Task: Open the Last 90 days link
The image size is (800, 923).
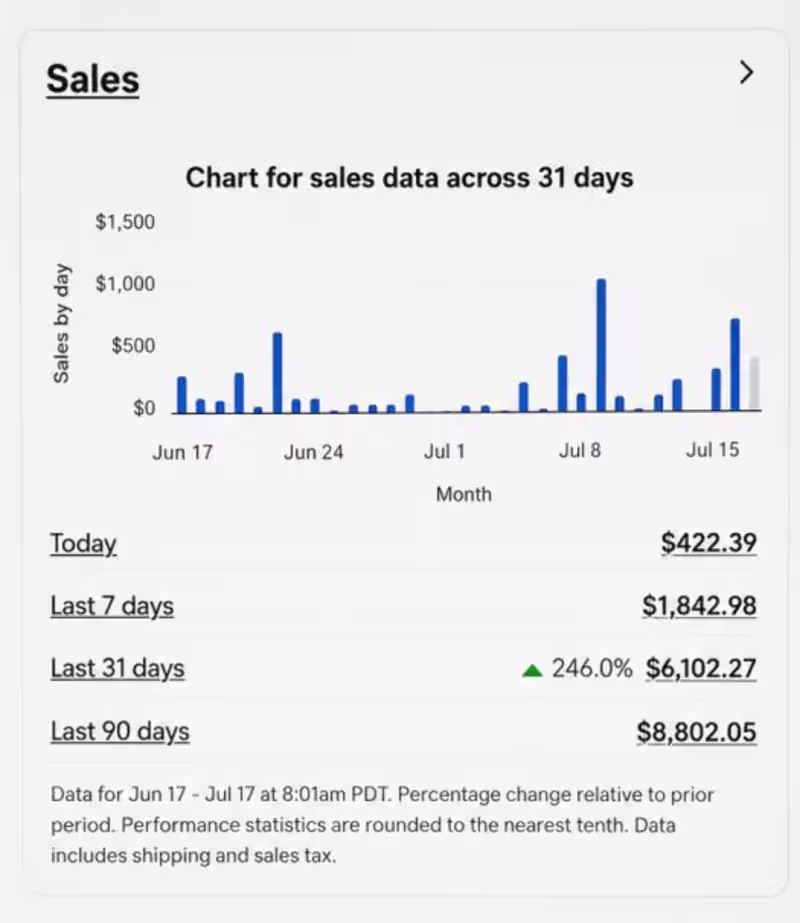Action: click(120, 731)
